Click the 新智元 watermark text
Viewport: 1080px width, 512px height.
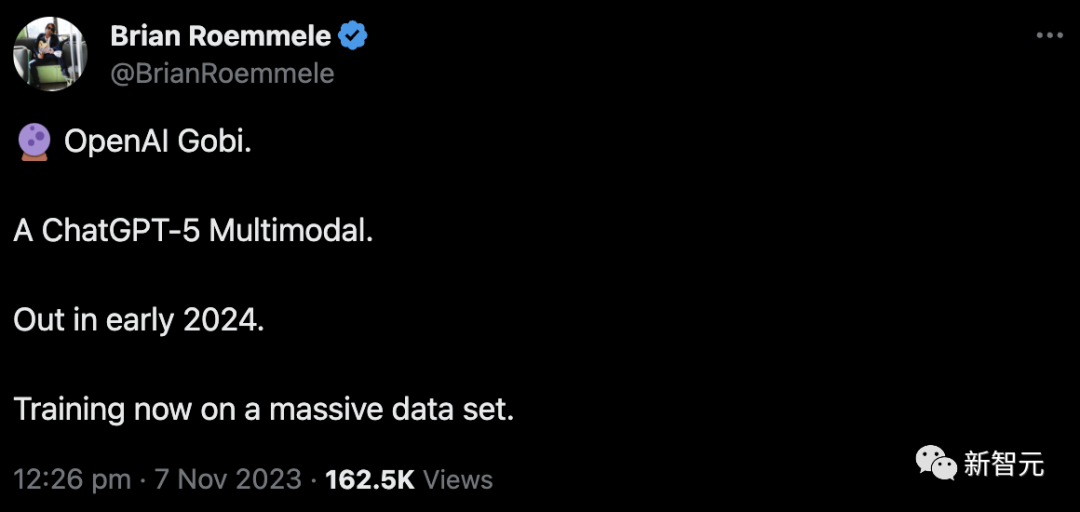pyautogui.click(x=1003, y=463)
